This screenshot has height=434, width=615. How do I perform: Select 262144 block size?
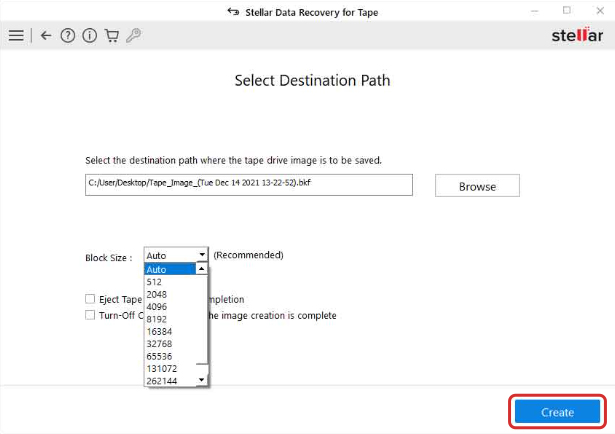tap(170, 381)
